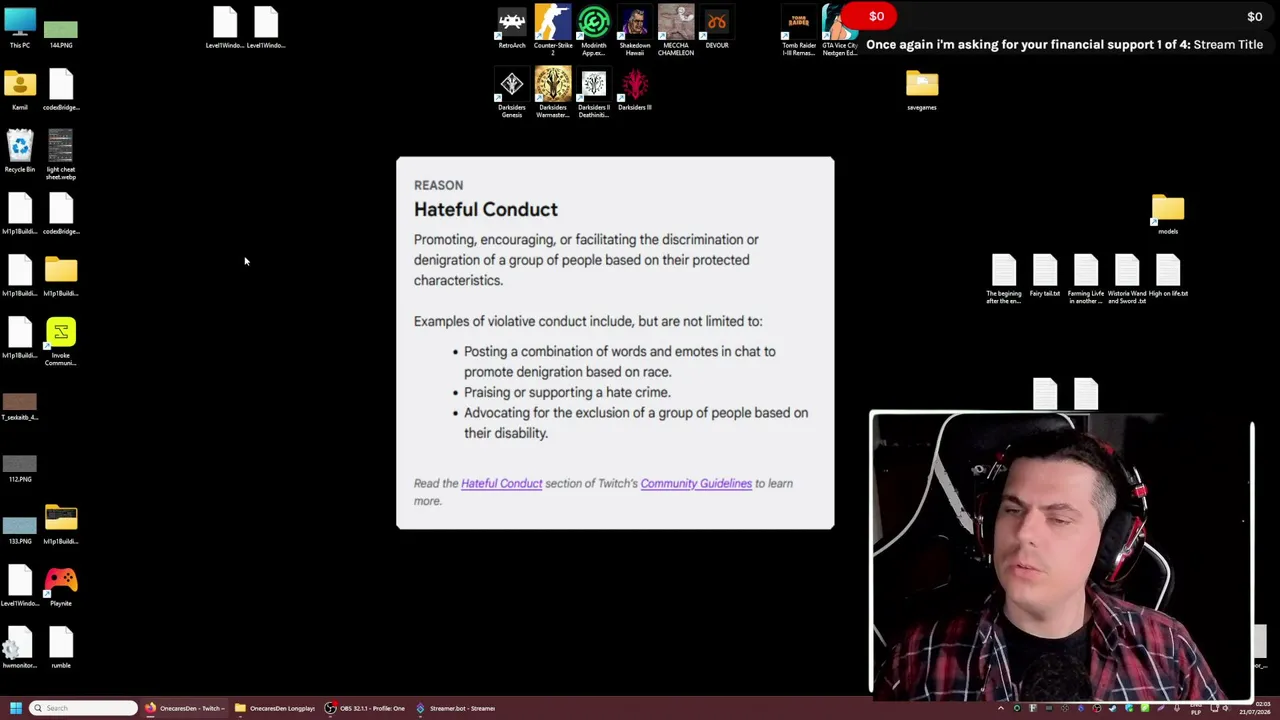Open the Recycle Bin
1280x720 pixels.
coord(20,151)
